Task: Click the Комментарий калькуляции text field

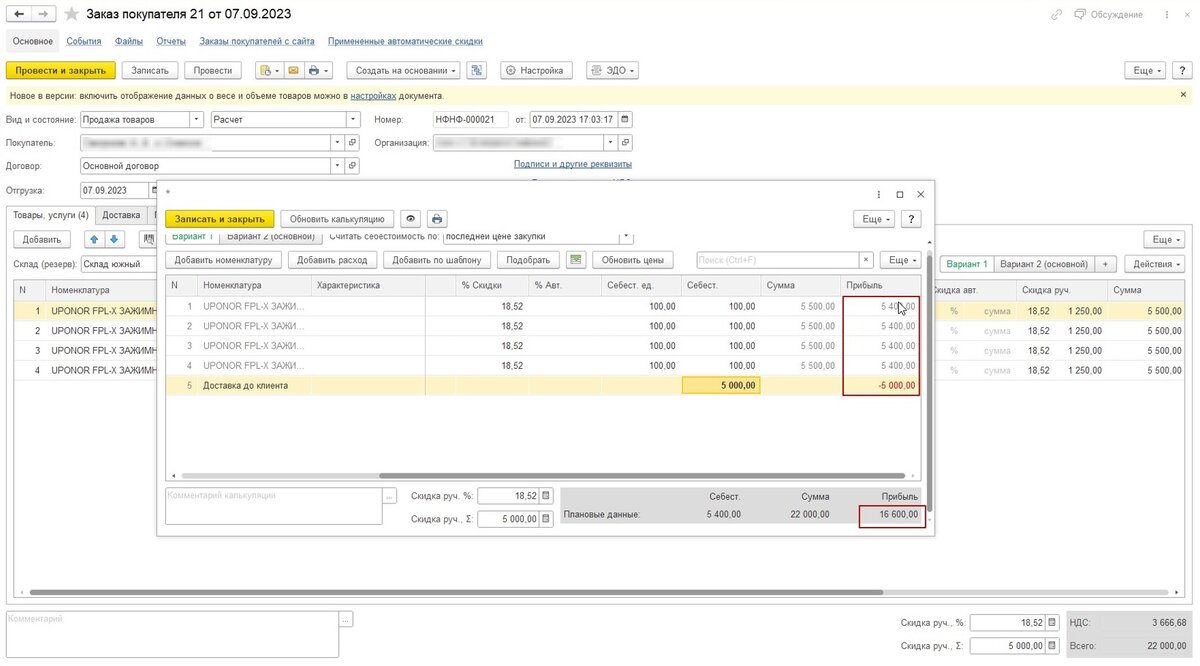Action: [273, 506]
